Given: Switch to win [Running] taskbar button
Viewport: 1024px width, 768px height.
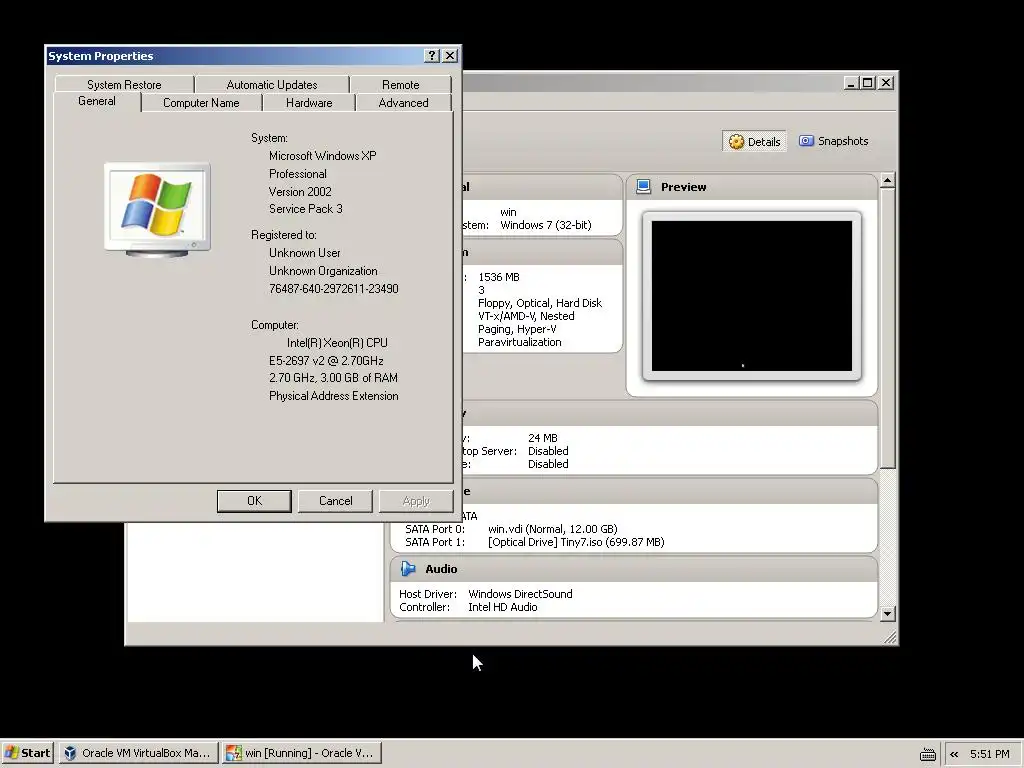Looking at the screenshot, I should 301,753.
